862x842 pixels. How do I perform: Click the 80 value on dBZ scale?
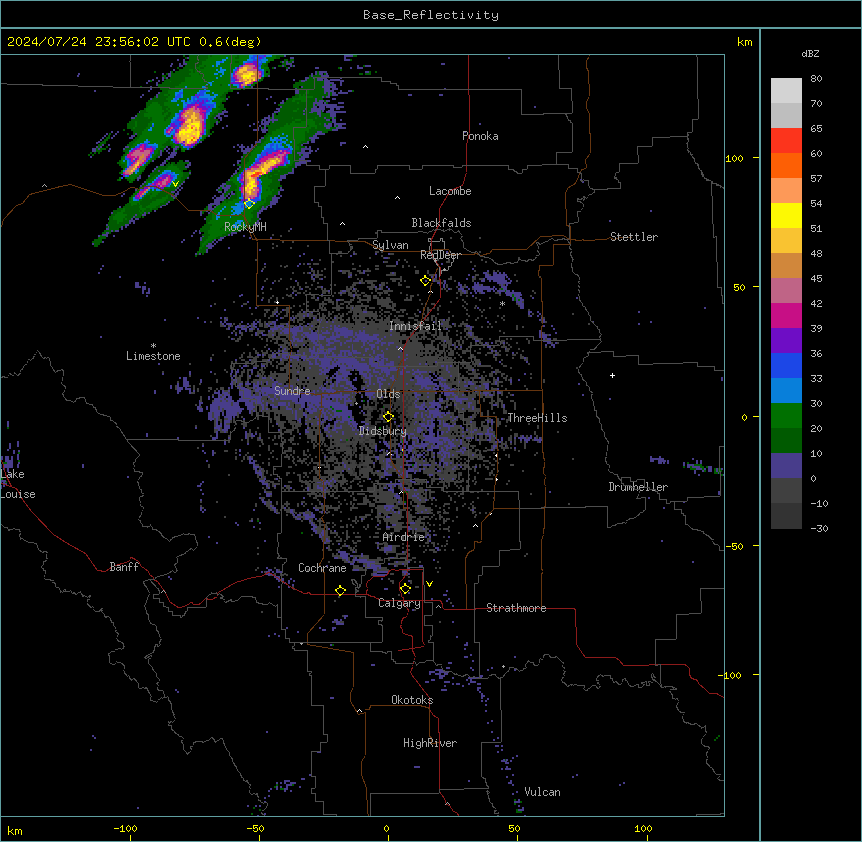(816, 79)
